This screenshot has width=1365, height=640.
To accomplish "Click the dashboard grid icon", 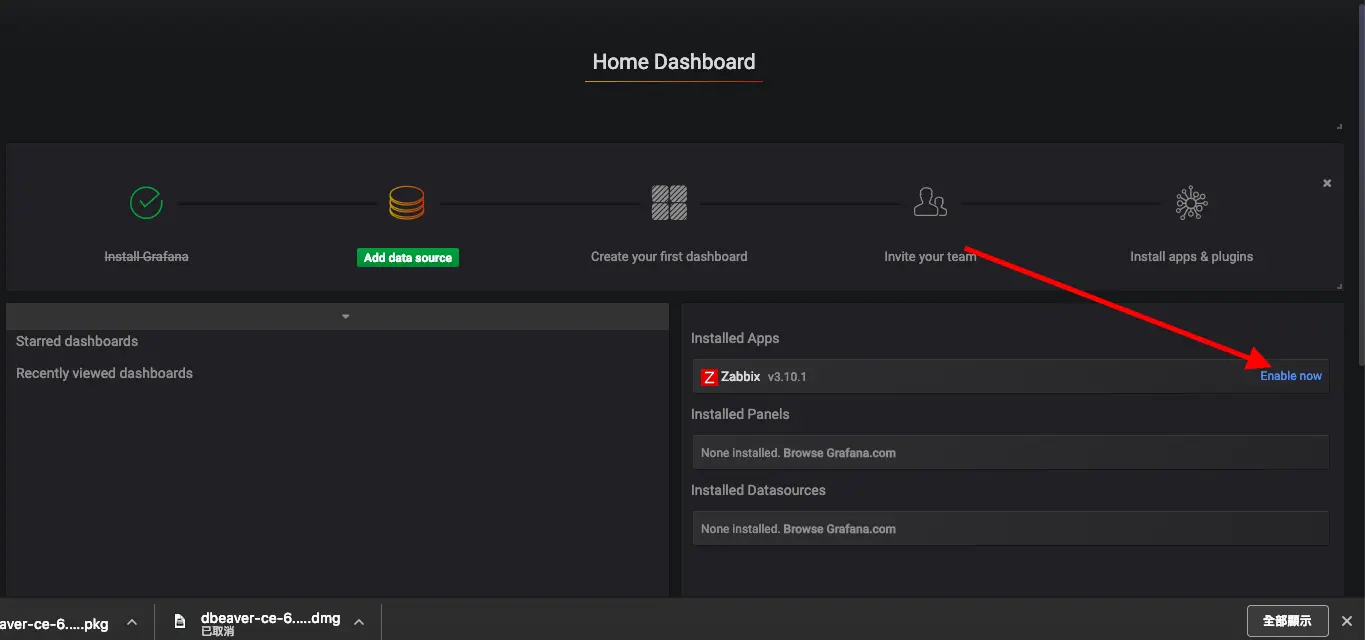I will coord(669,202).
